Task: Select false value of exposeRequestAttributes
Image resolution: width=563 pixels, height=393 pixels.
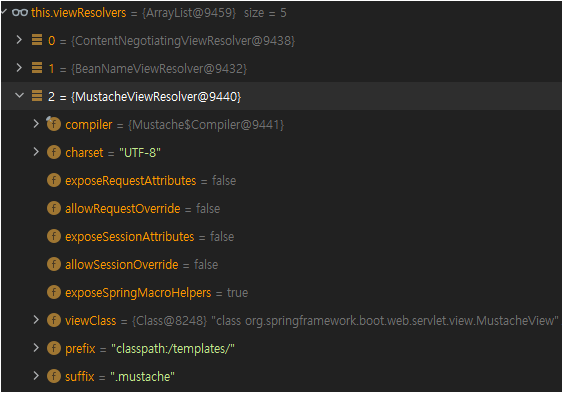Action: pos(224,181)
